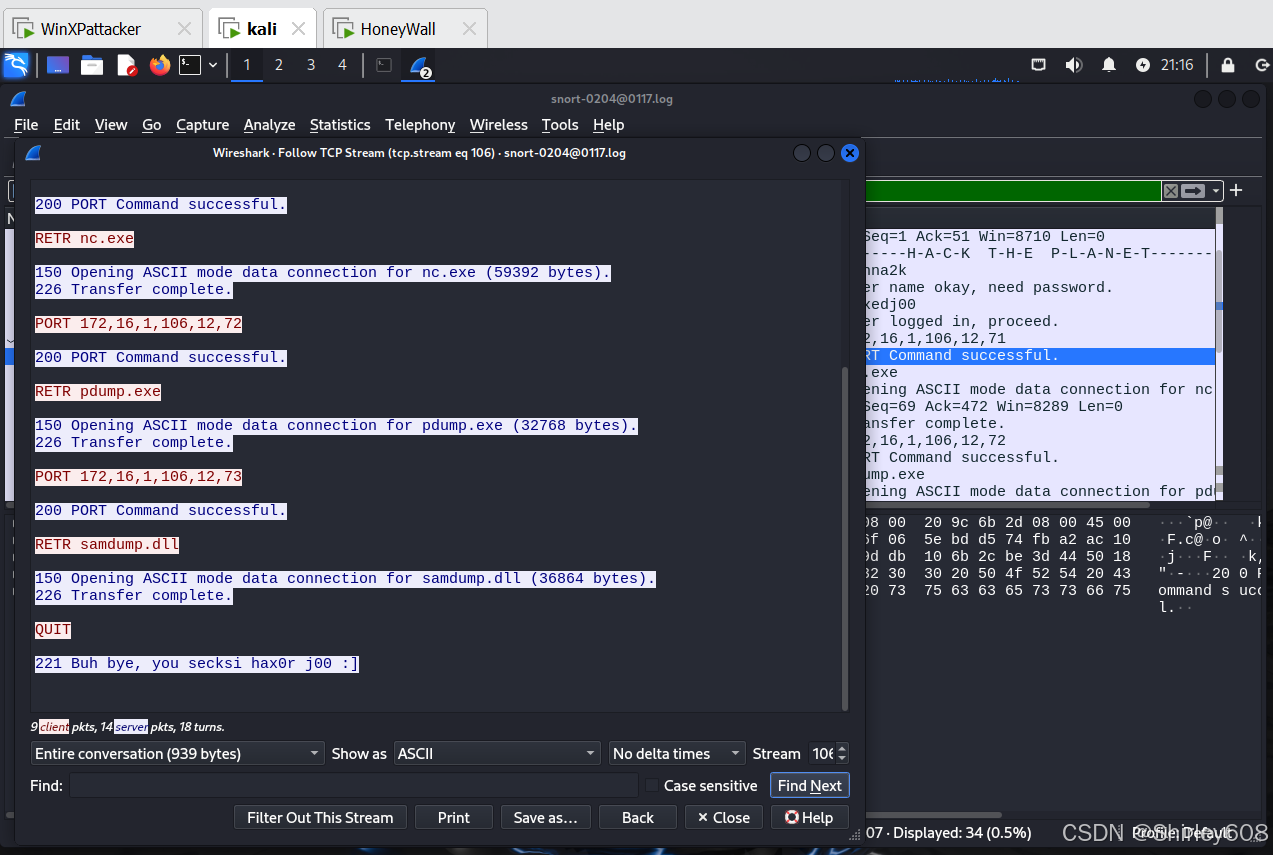
Task: Click the Find text input field
Action: pos(353,785)
